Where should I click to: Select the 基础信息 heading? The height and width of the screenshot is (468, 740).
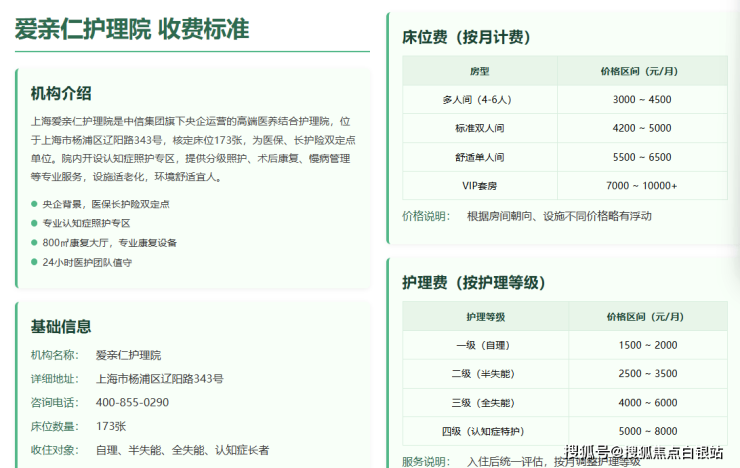(x=61, y=326)
